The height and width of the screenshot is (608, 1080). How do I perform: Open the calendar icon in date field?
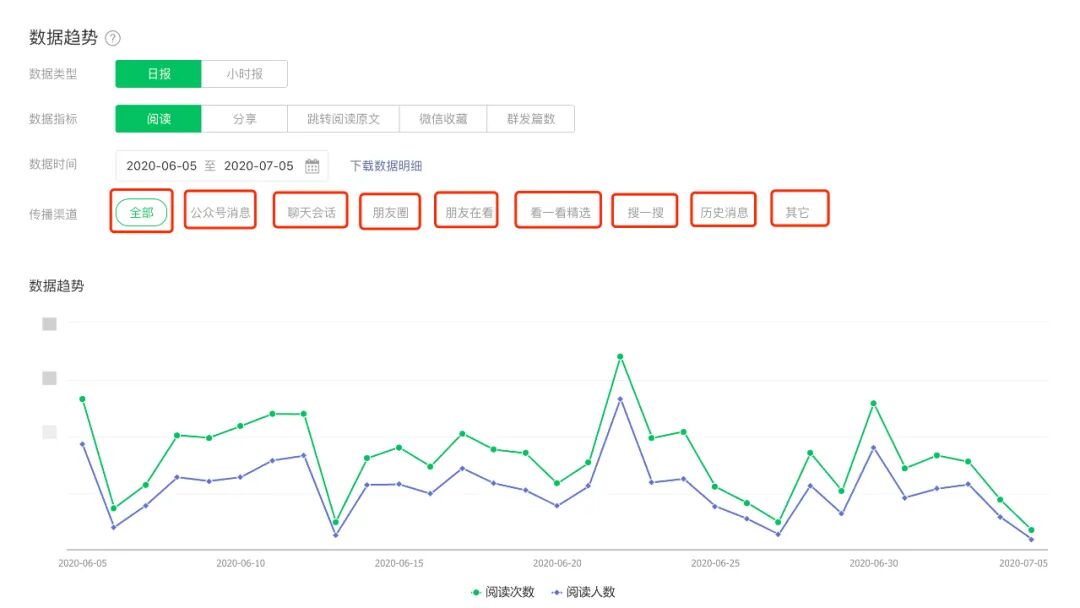(312, 166)
